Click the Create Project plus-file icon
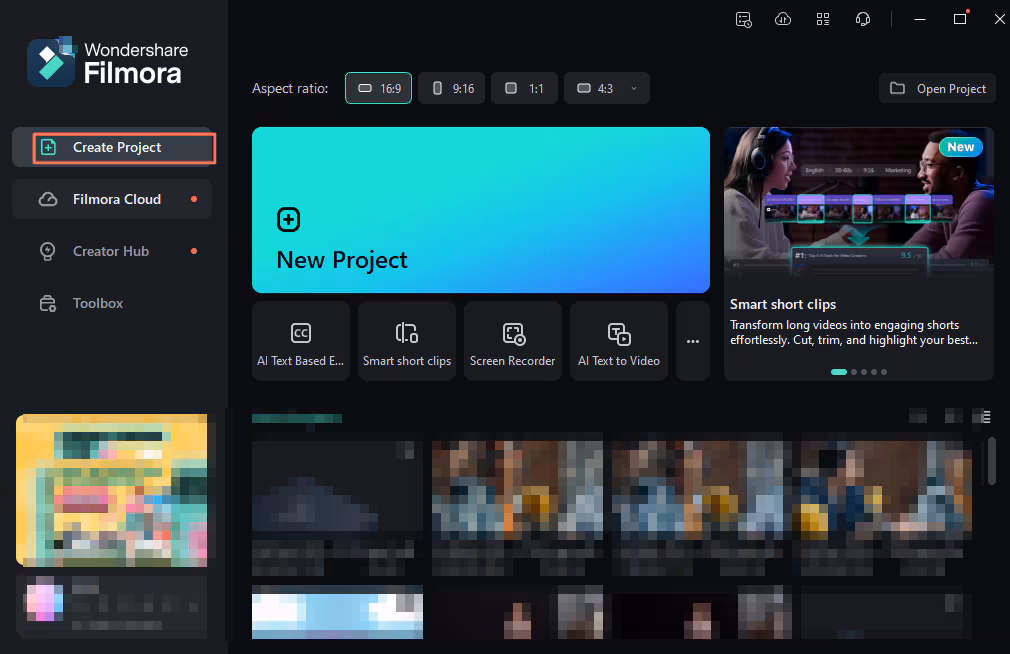The width and height of the screenshot is (1010, 654). point(48,148)
